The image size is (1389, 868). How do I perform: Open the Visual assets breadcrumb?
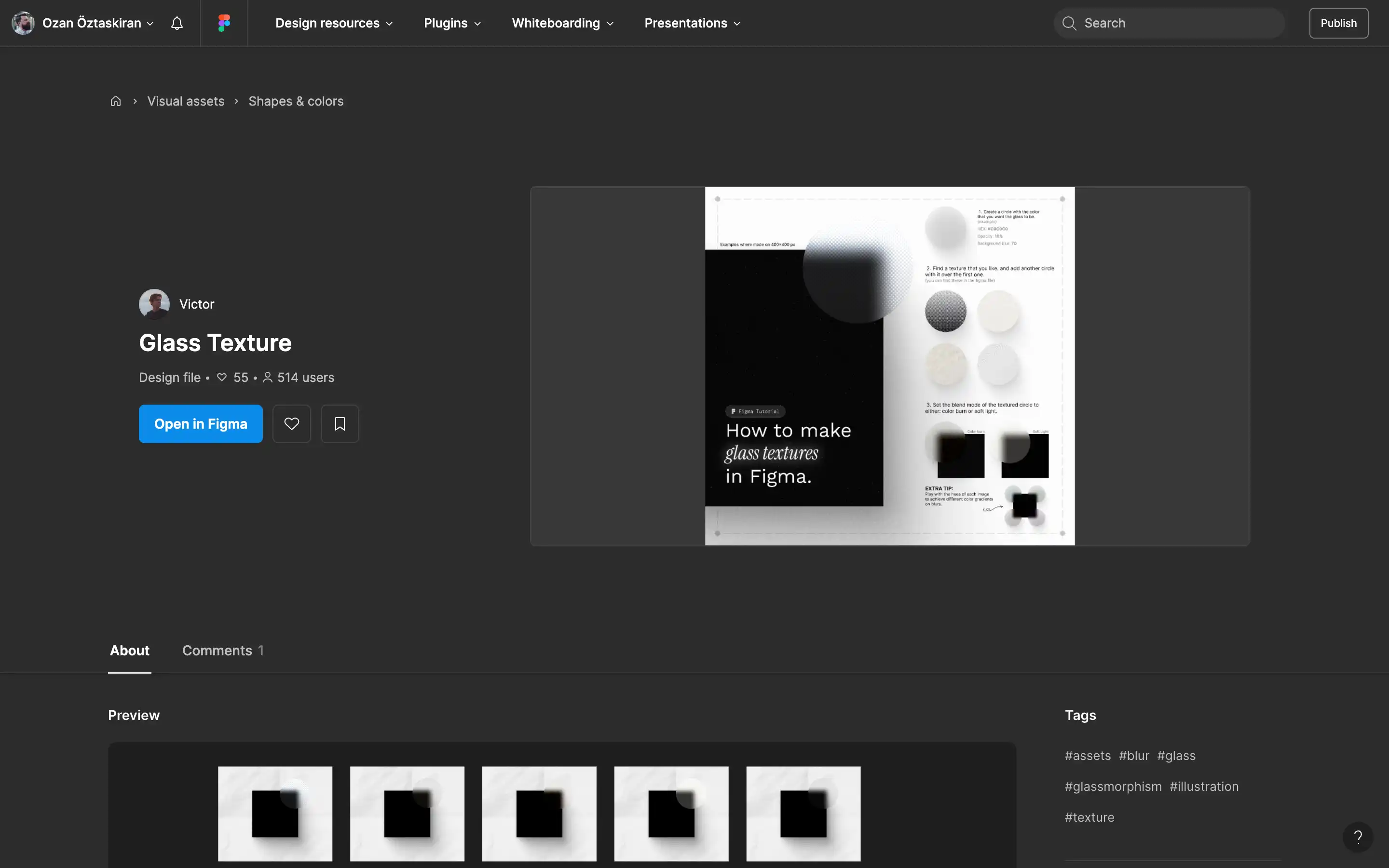click(x=186, y=101)
